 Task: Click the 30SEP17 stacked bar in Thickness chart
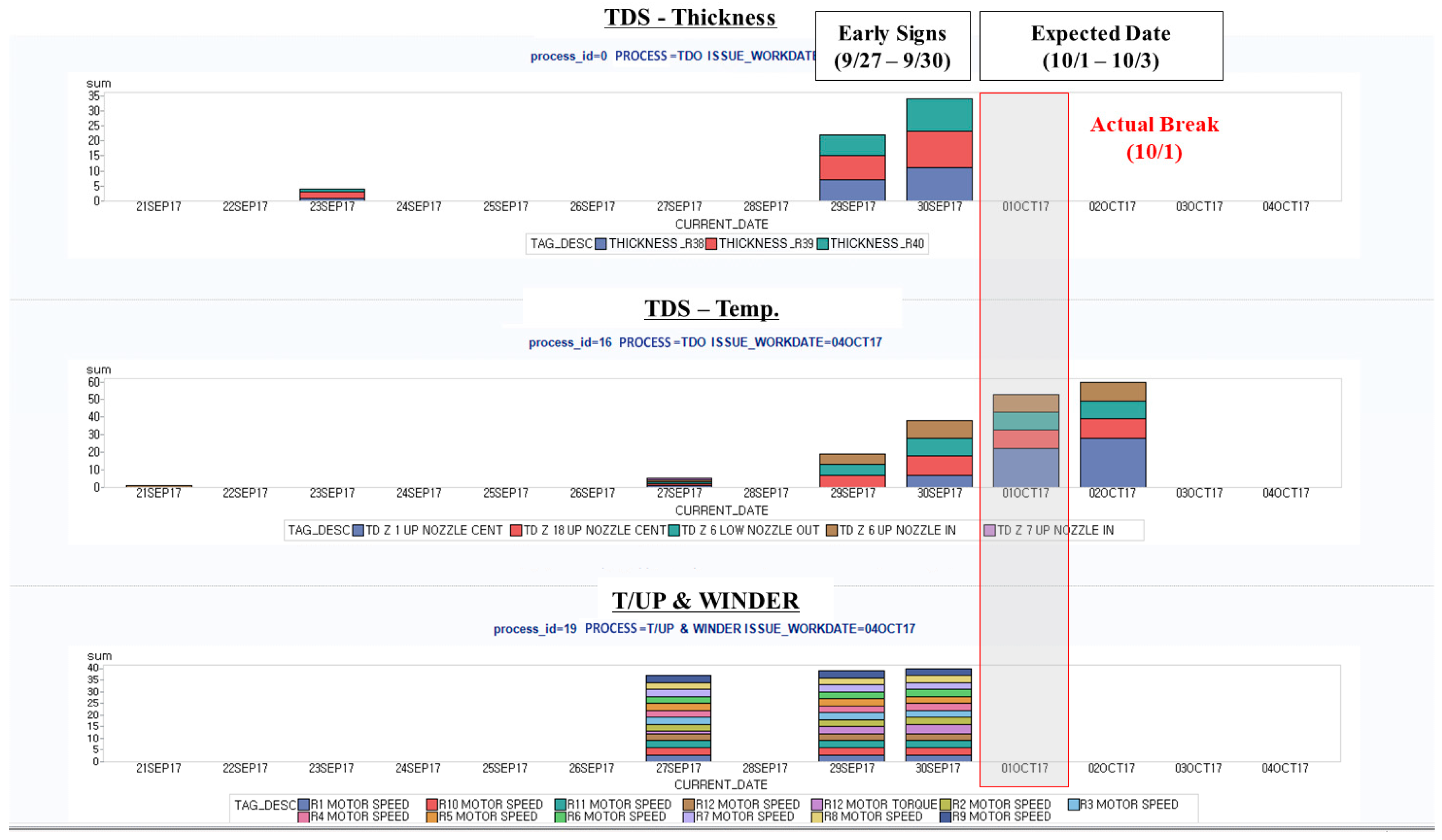[939, 150]
